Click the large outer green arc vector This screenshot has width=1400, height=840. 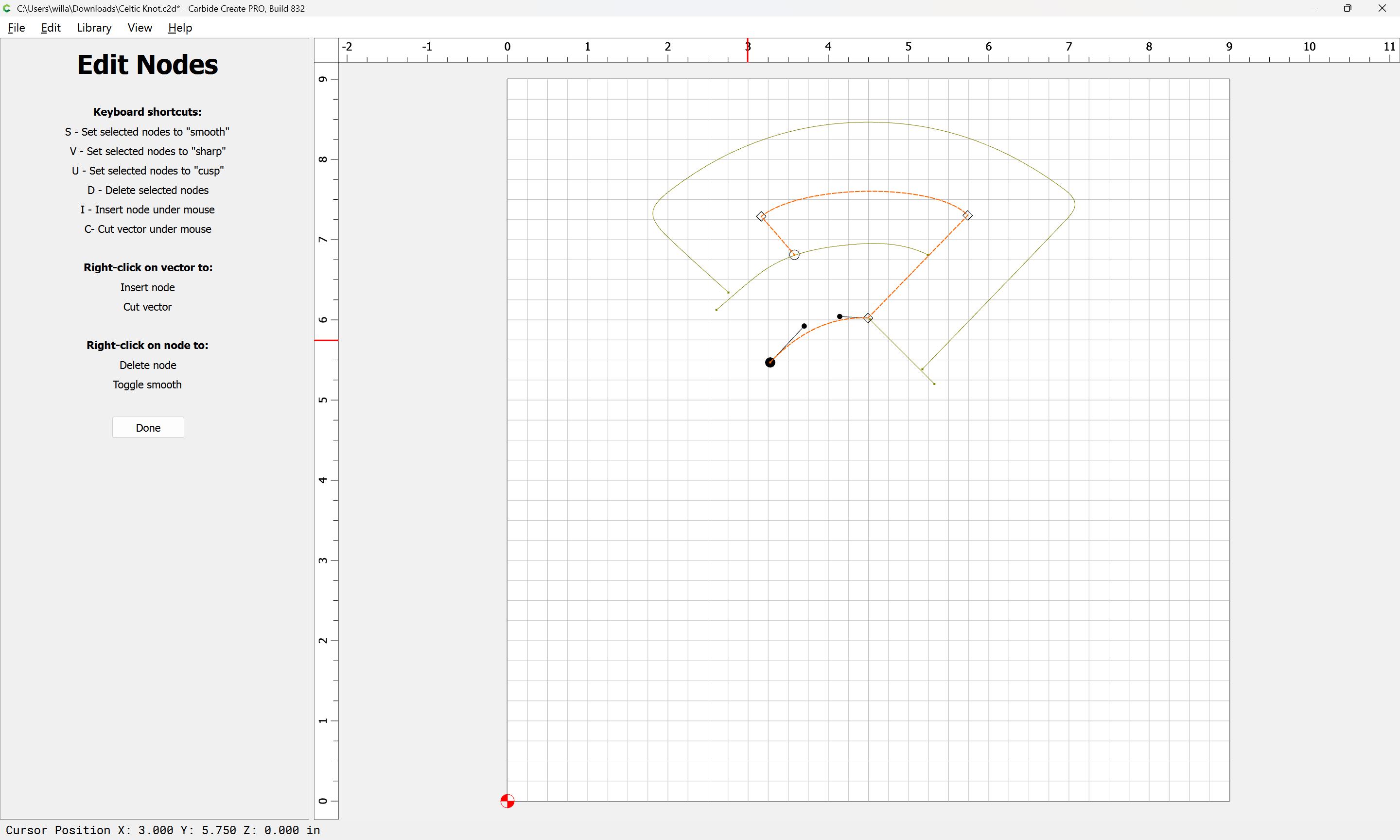click(869, 122)
